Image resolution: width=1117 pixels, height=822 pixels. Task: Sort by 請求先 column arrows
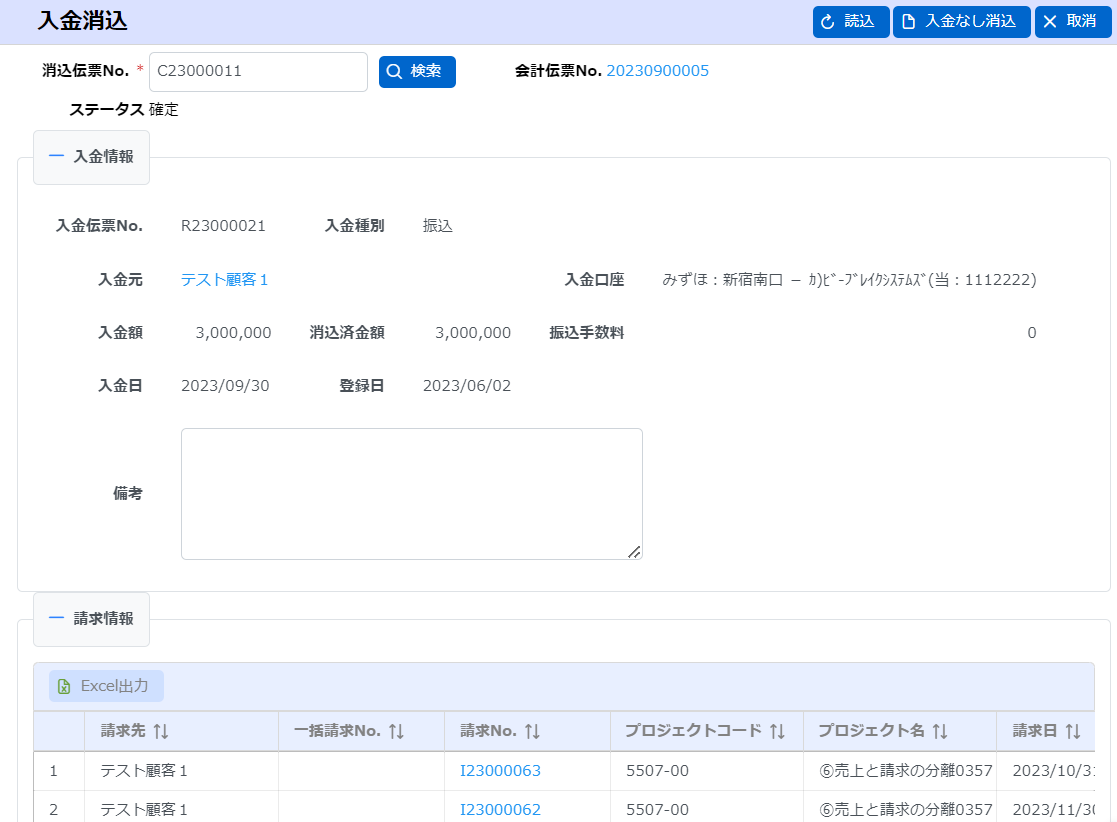(161, 731)
